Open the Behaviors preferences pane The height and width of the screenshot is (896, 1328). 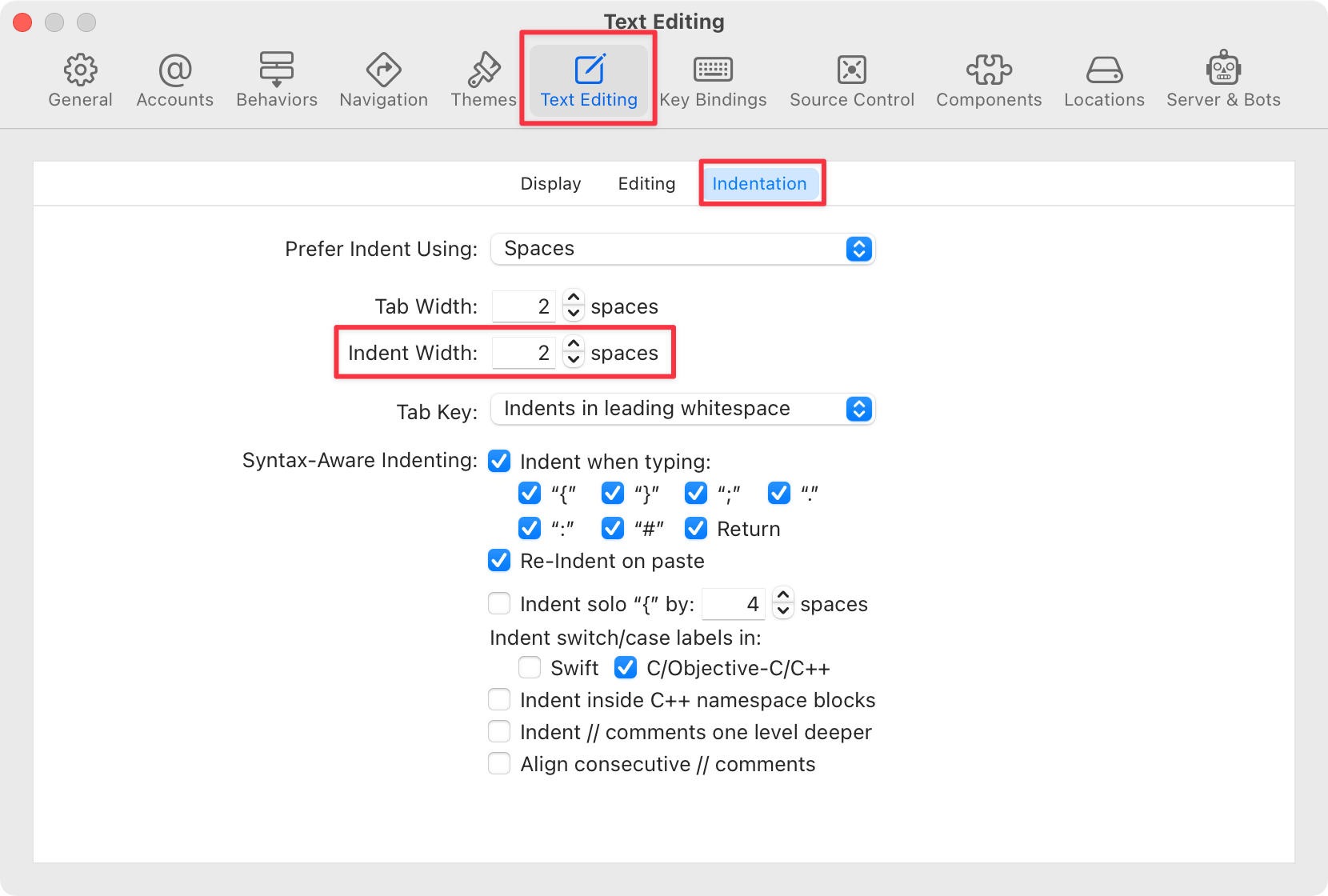[277, 81]
